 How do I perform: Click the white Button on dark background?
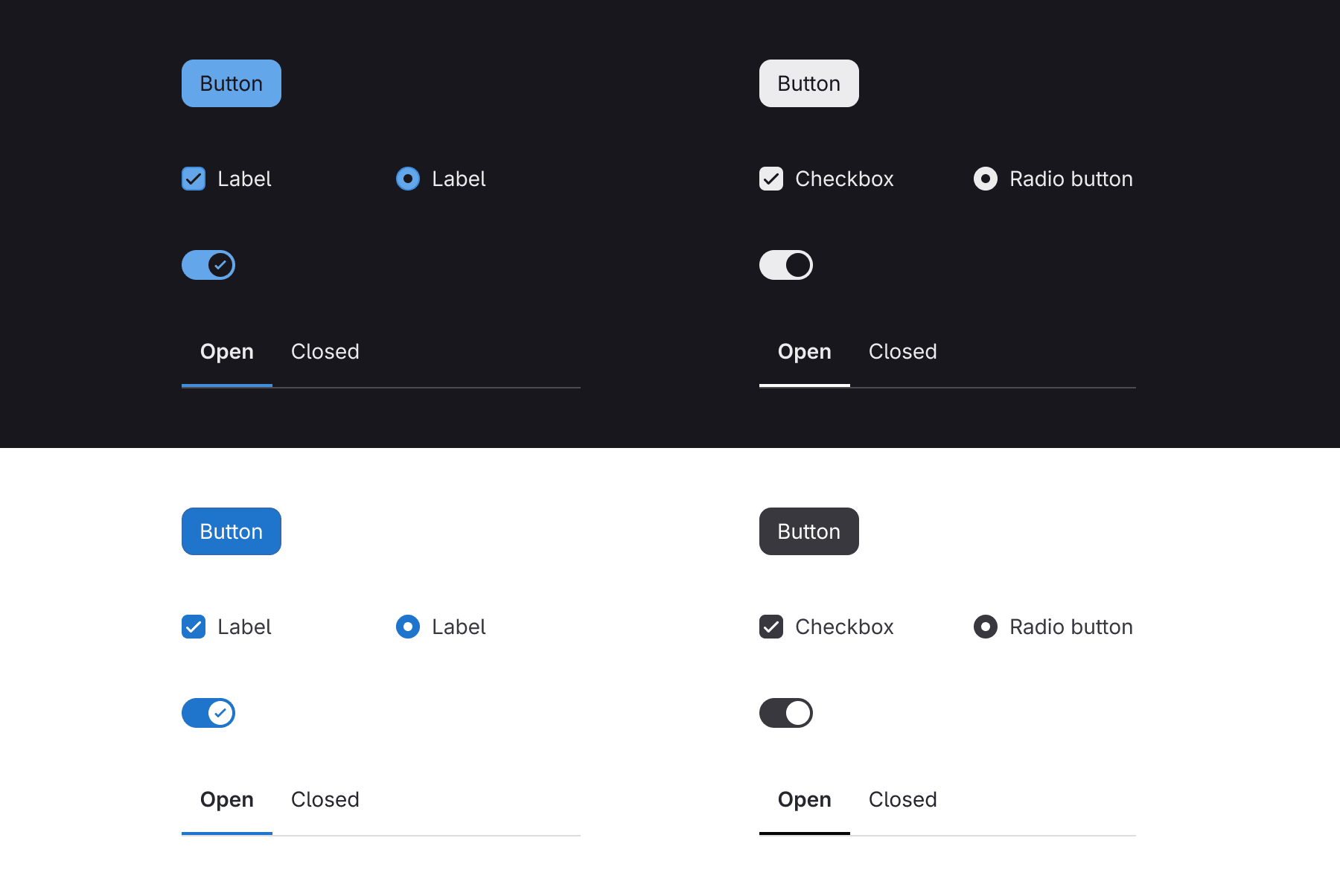tap(809, 83)
